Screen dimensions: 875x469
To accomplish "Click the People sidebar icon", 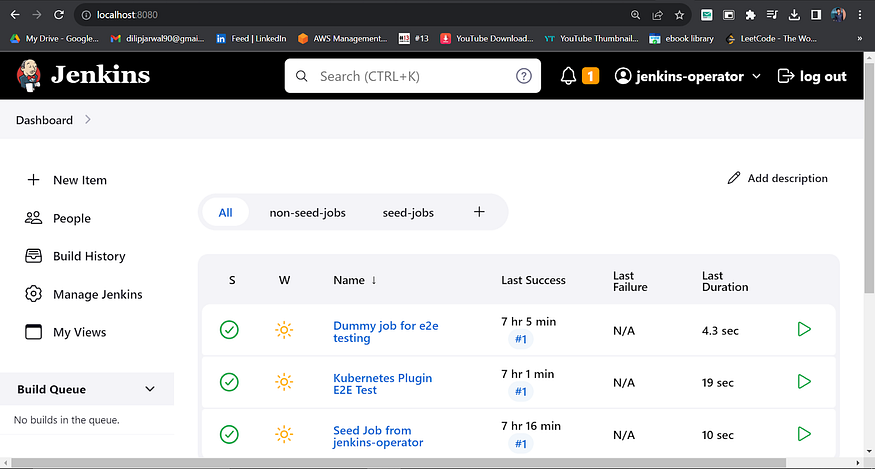I will pyautogui.click(x=33, y=218).
